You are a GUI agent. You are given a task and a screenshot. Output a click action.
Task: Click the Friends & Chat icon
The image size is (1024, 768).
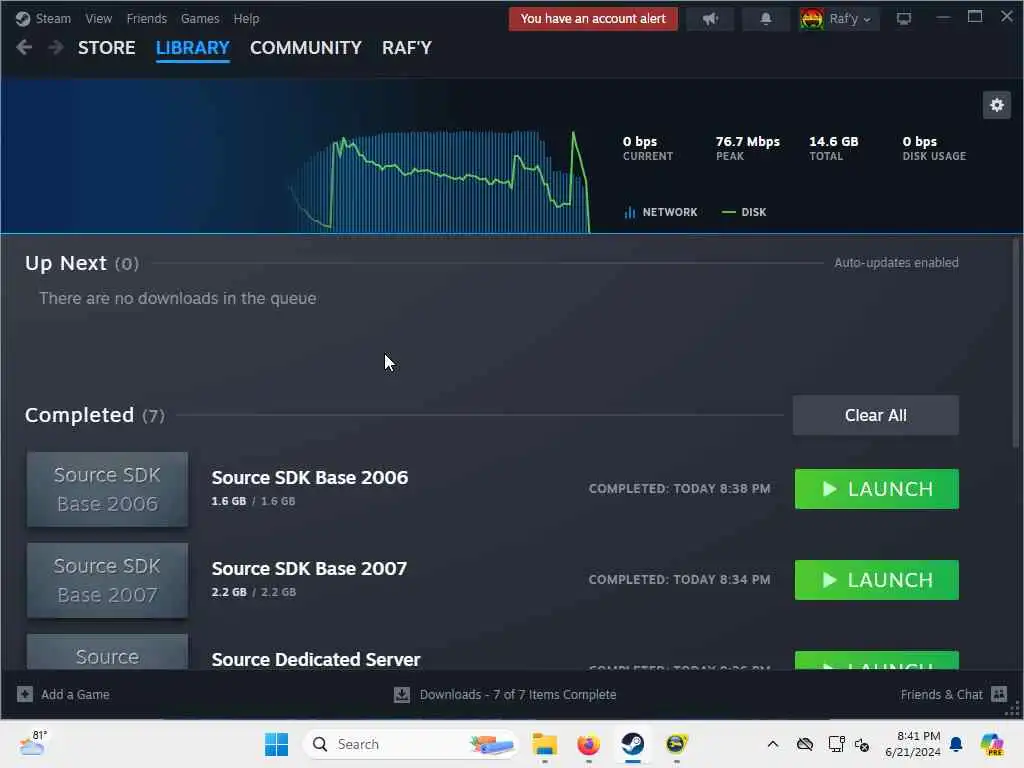click(999, 694)
